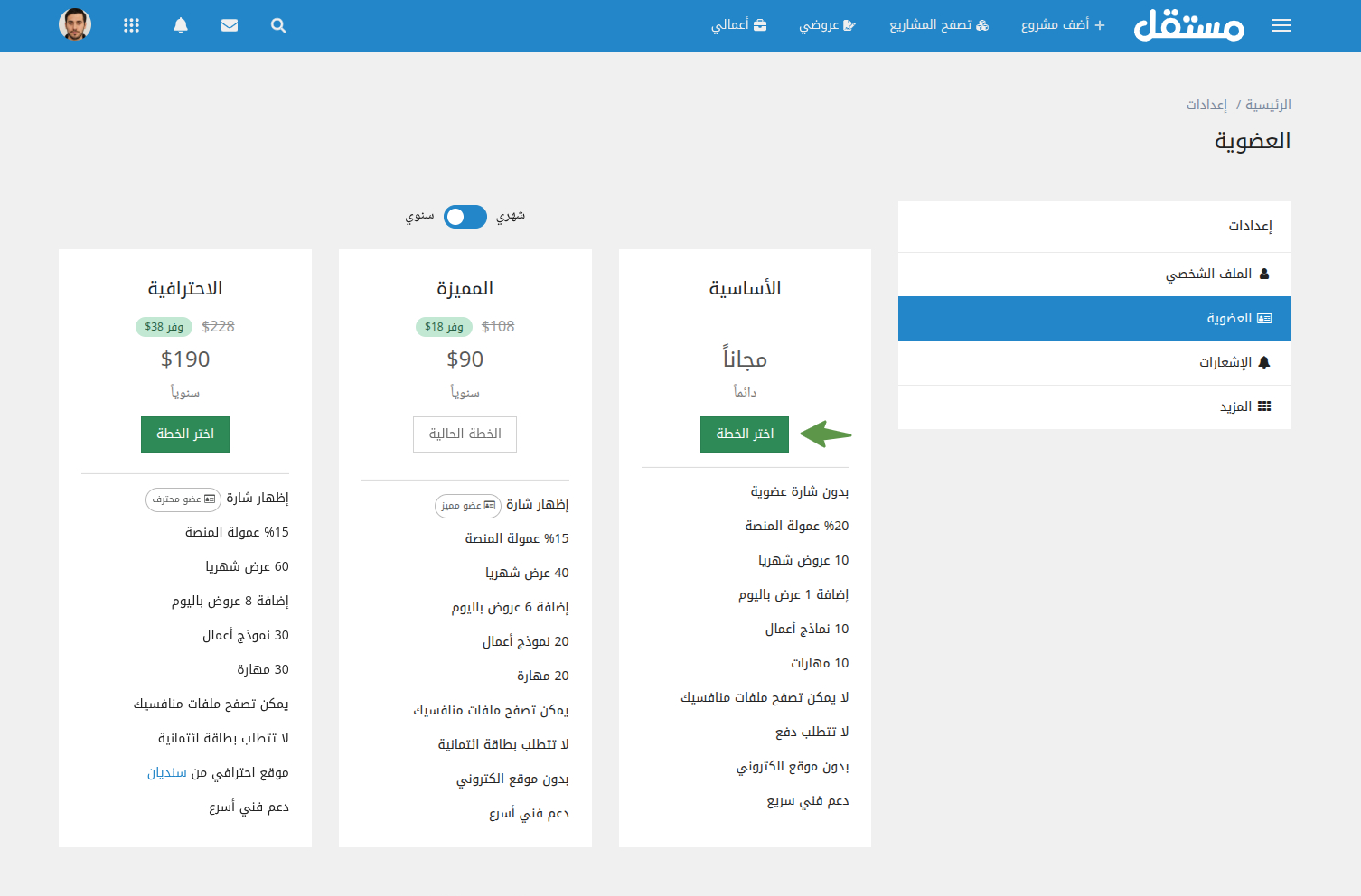Choose the الاحترافية $190 plan button
Image resolution: width=1361 pixels, height=896 pixels.
[185, 434]
